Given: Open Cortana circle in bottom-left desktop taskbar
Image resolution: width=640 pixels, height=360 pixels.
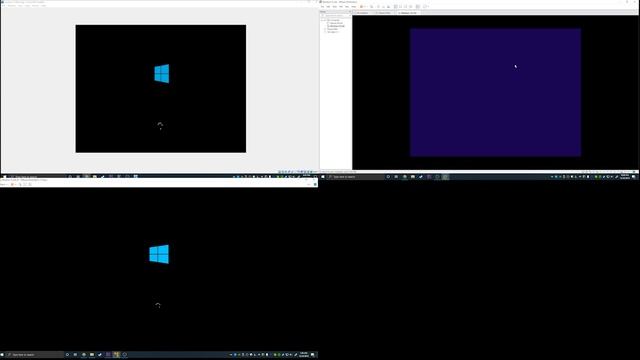Looking at the screenshot, I should click(67, 355).
